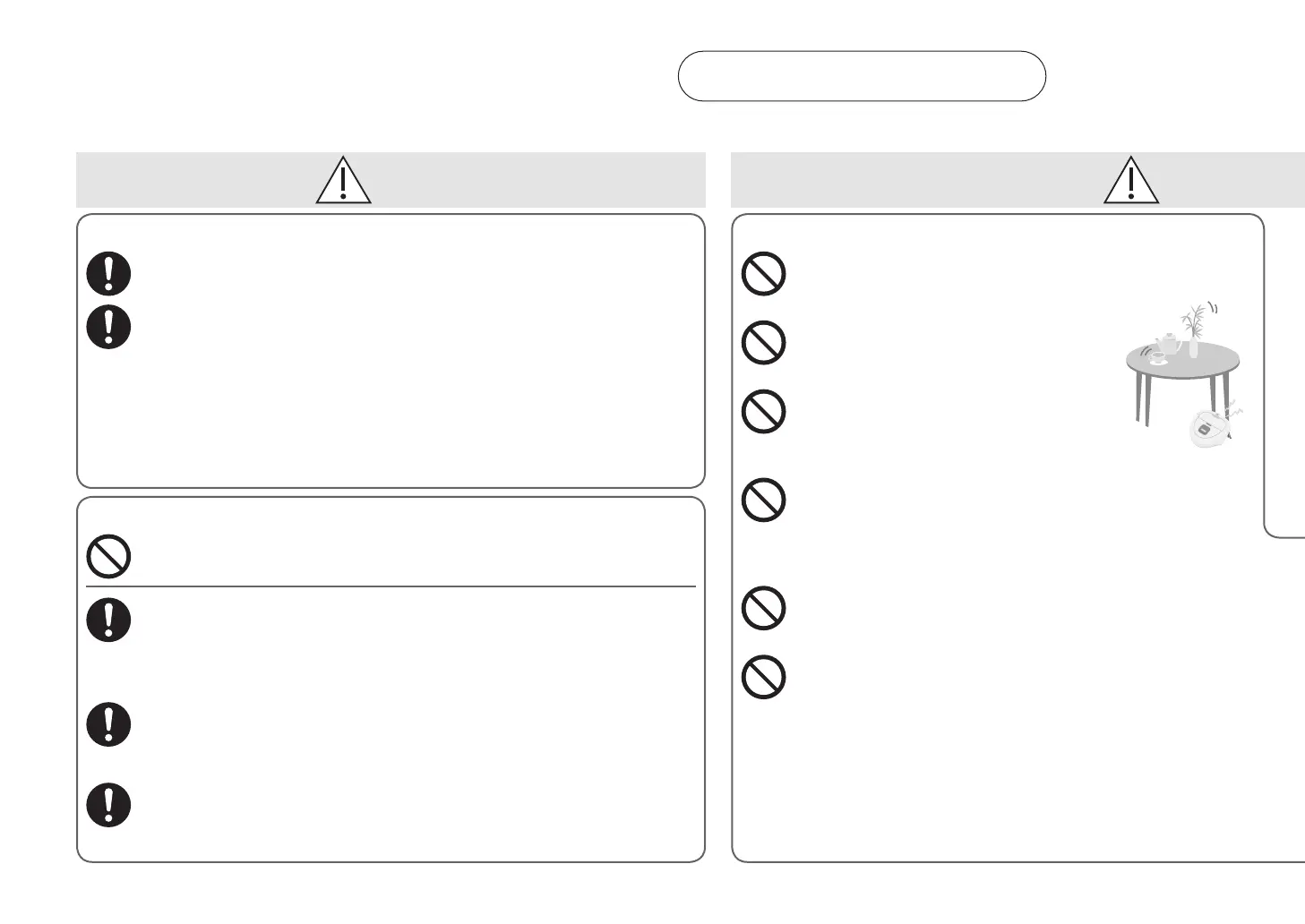Click the middle exclamation icon in the lower-left box

point(109,725)
